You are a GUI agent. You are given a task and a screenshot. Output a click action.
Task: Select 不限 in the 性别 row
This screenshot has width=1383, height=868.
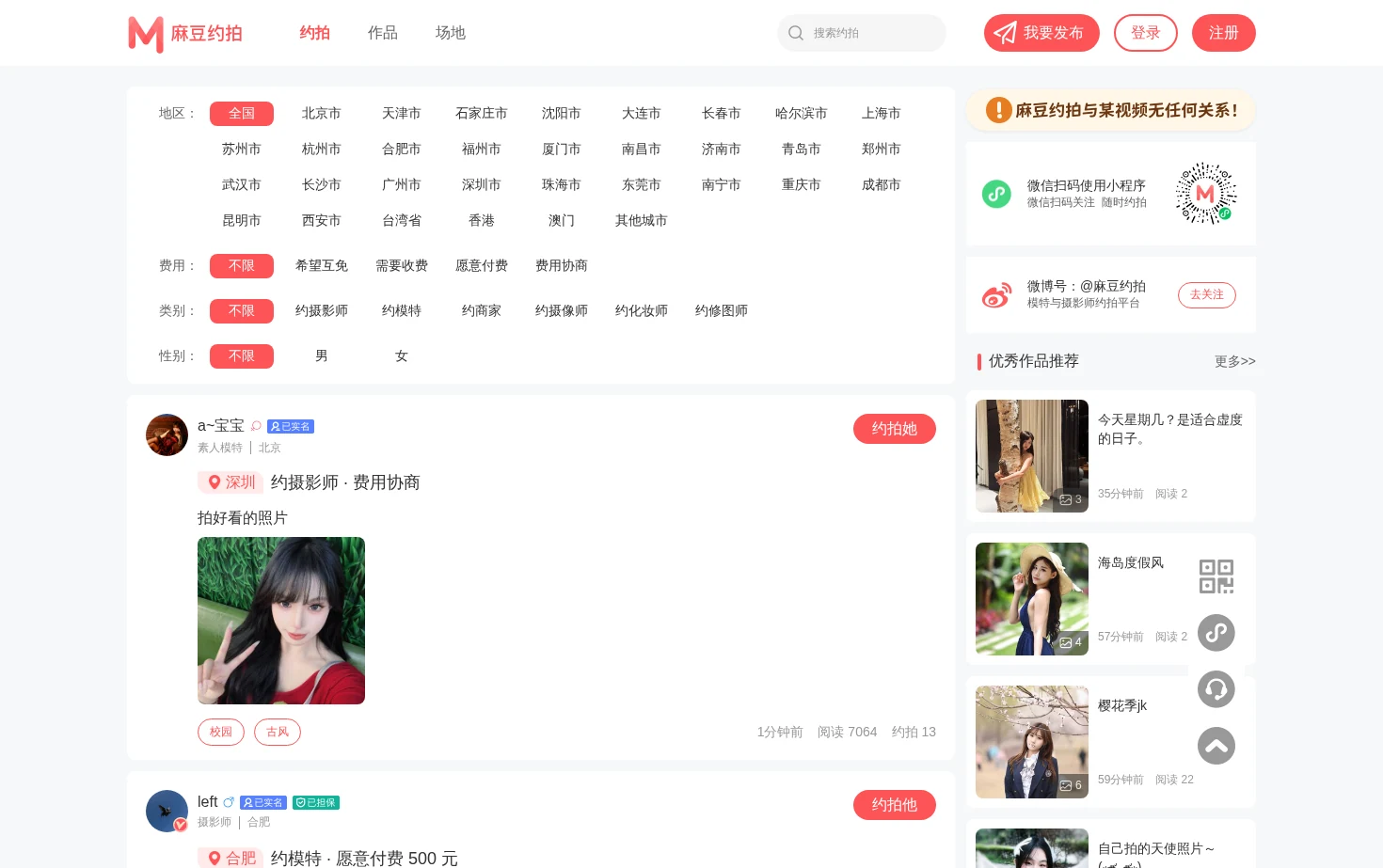pyautogui.click(x=242, y=356)
